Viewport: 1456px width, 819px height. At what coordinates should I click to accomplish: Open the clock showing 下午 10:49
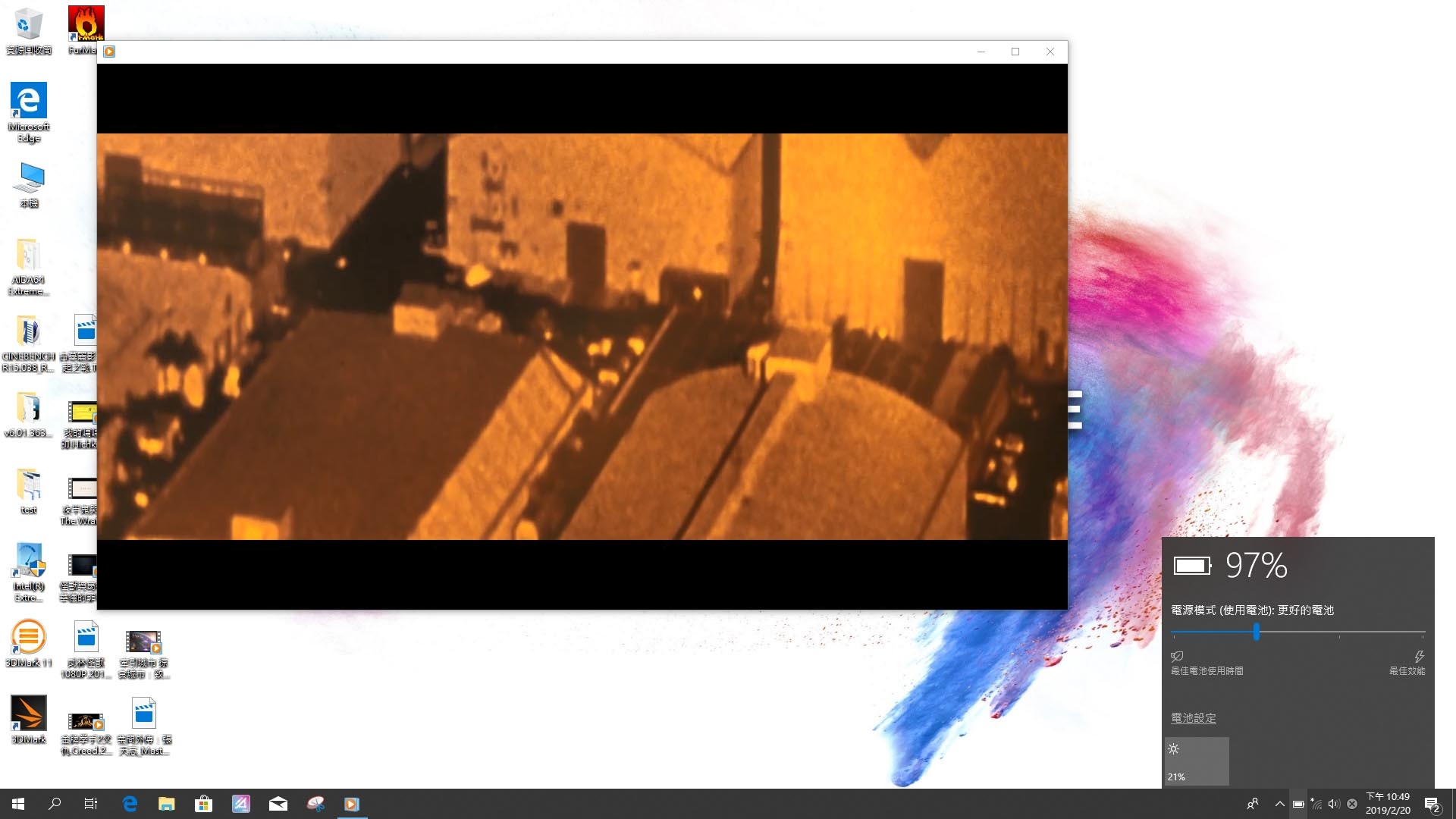coord(1389,804)
